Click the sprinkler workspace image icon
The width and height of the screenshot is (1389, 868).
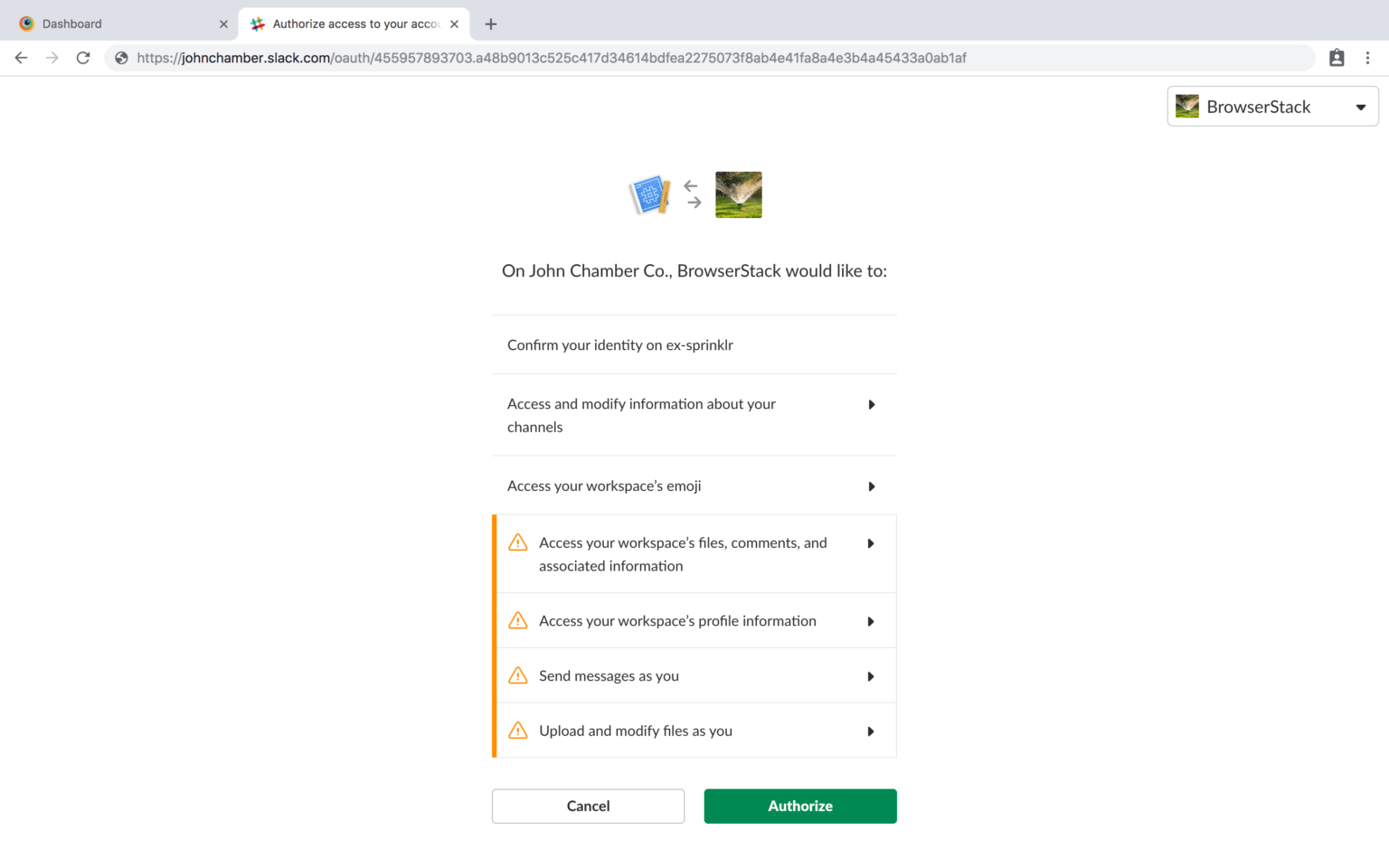coord(738,194)
